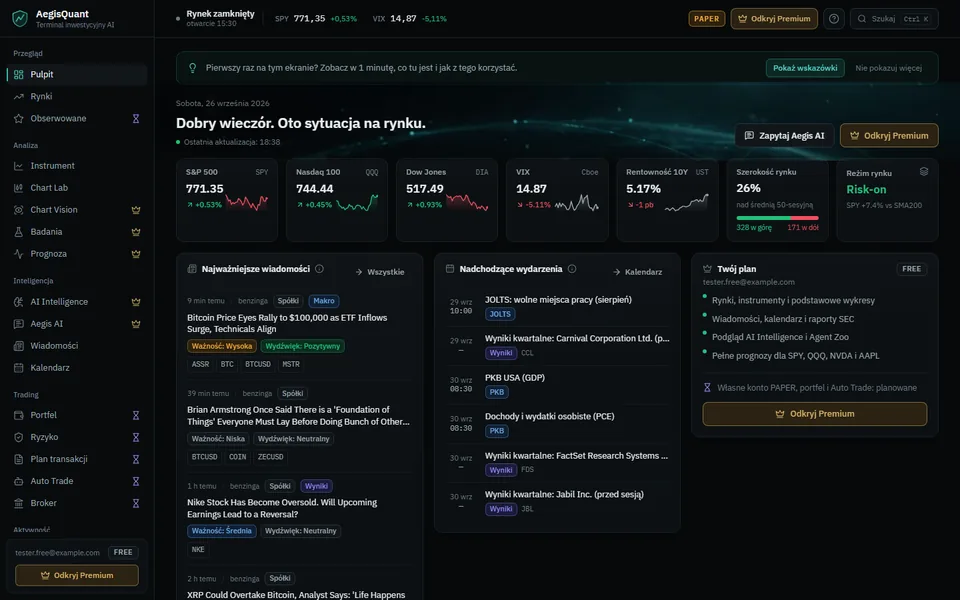The image size is (960, 600).
Task: Open Instrument analysis page
Action: [x=77, y=166]
